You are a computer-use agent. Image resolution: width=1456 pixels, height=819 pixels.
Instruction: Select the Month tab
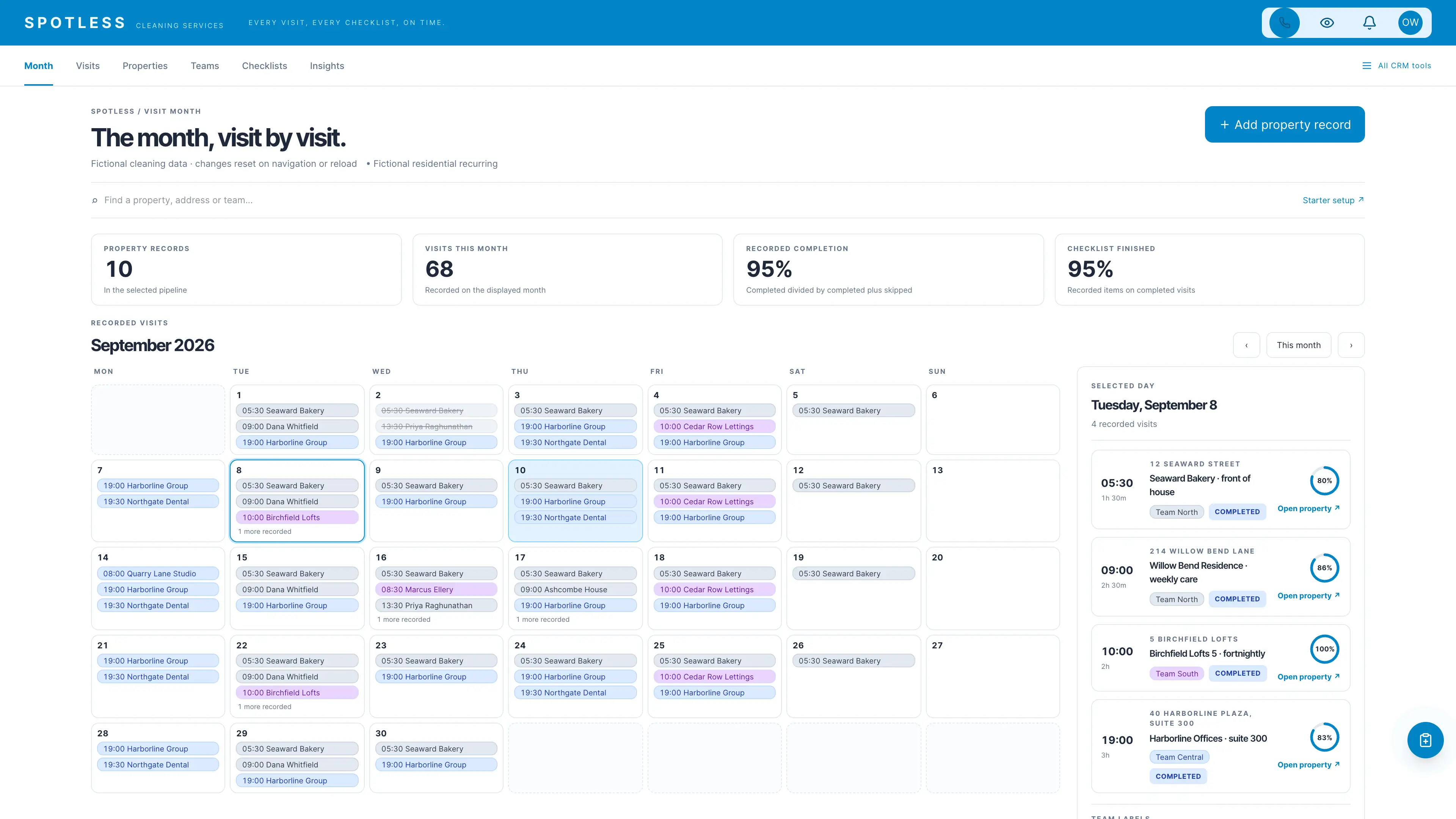tap(38, 66)
